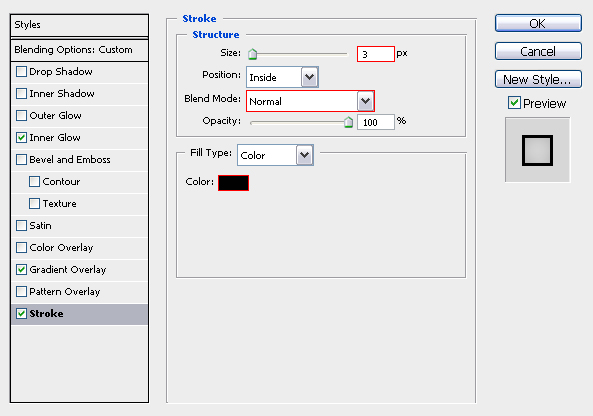This screenshot has width=593, height=416.
Task: Tick the Bevel and Emboss checkbox
Action: [x=22, y=160]
